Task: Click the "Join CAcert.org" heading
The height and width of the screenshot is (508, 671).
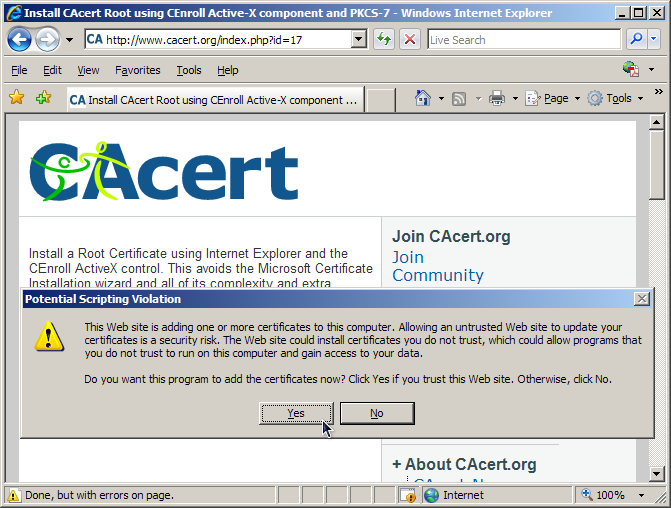Action: (x=451, y=236)
